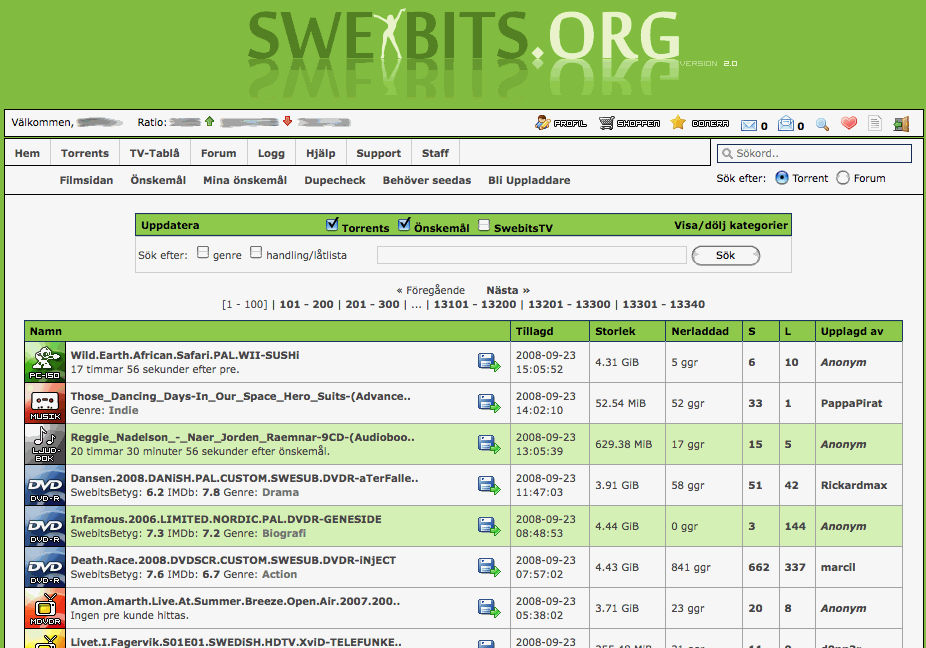The width and height of the screenshot is (926, 648).
Task: Open uploader PappaPirat profile
Action: 851,403
